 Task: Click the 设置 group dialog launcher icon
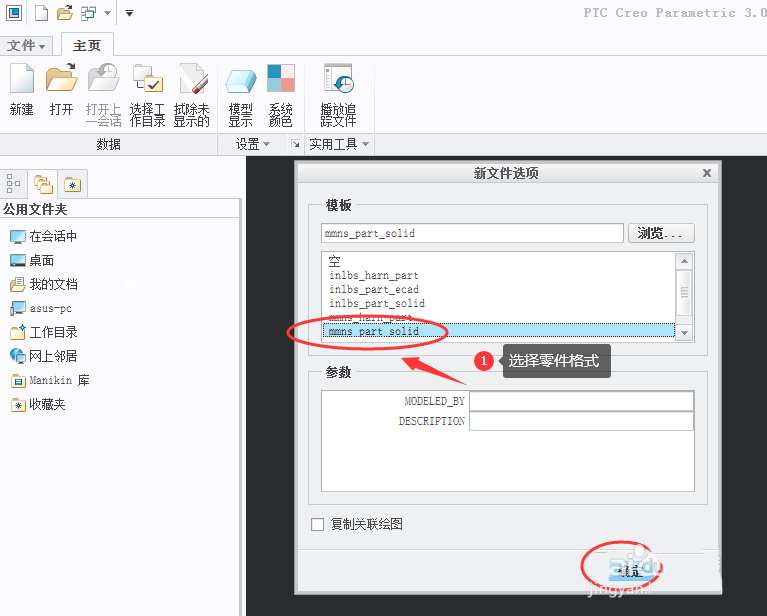pos(295,144)
